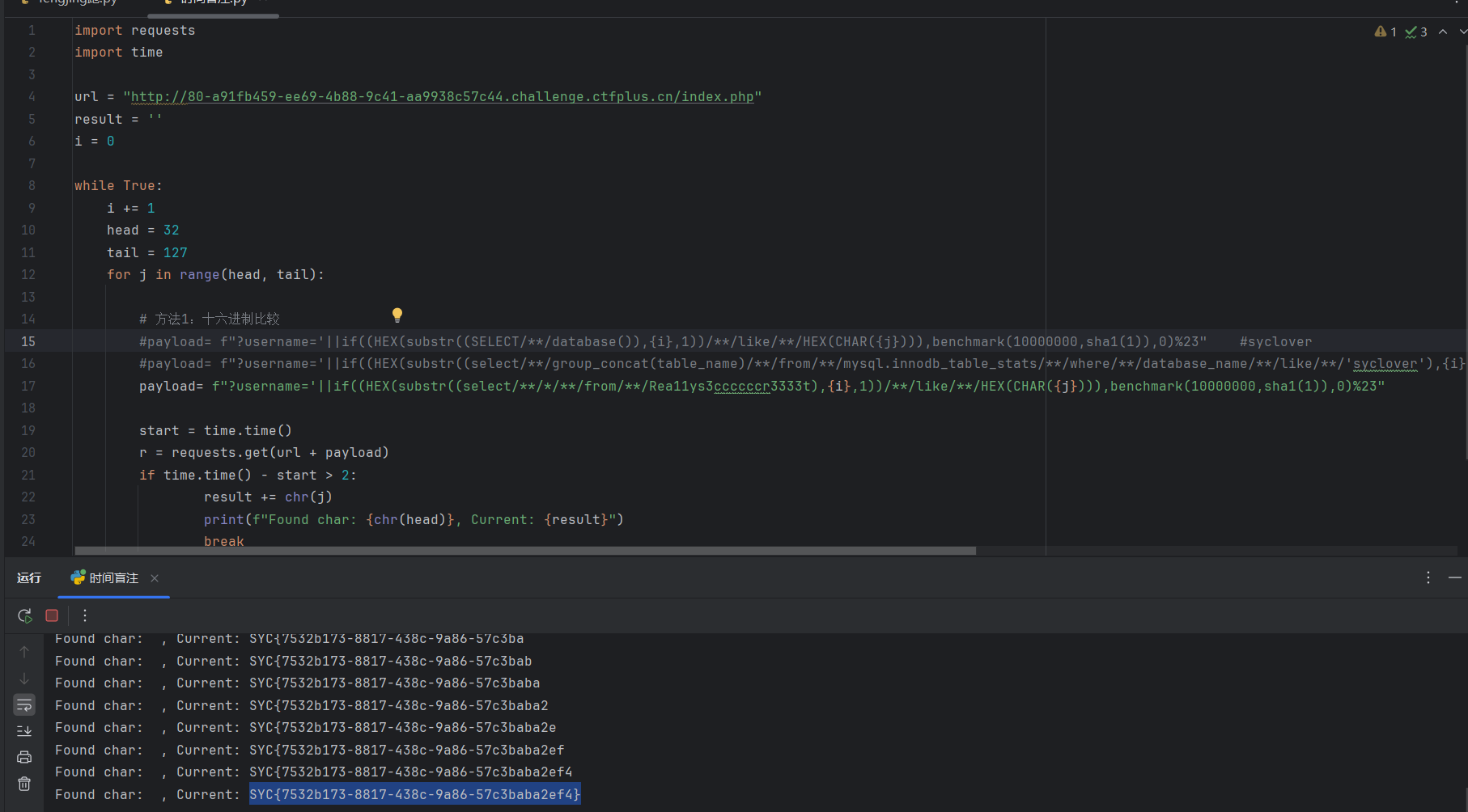Click the 运行 panel title
Viewport: 1468px width, 812px height.
point(29,578)
